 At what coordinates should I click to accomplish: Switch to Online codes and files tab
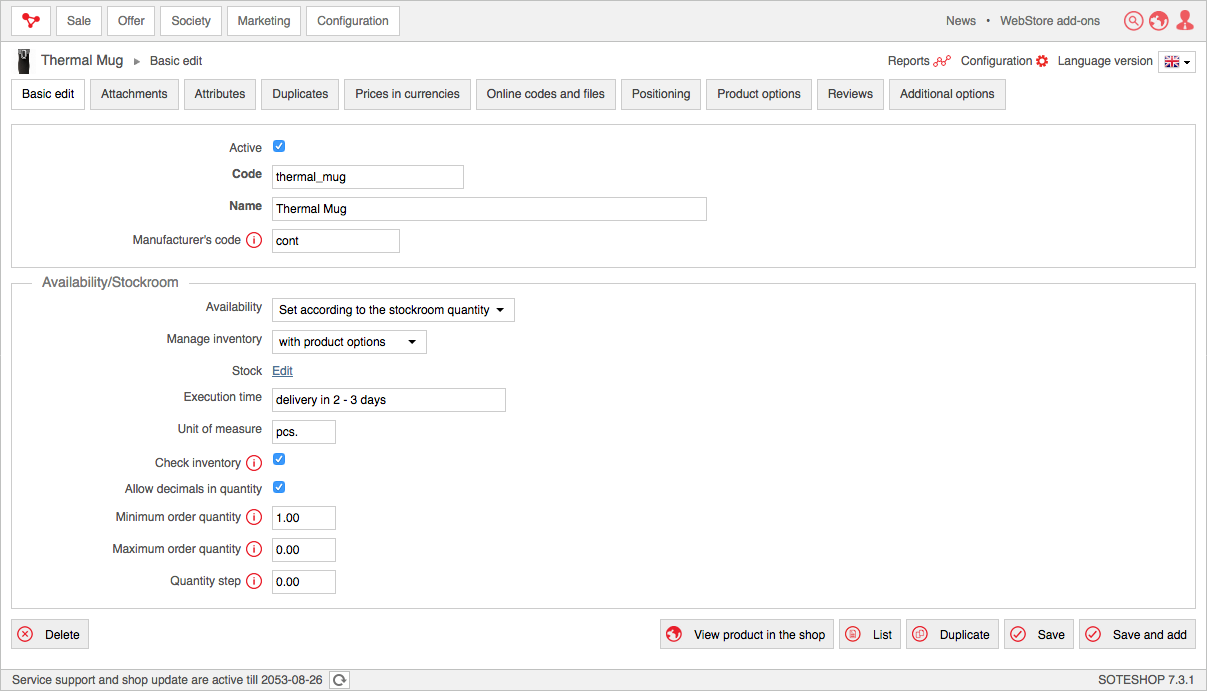[546, 94]
